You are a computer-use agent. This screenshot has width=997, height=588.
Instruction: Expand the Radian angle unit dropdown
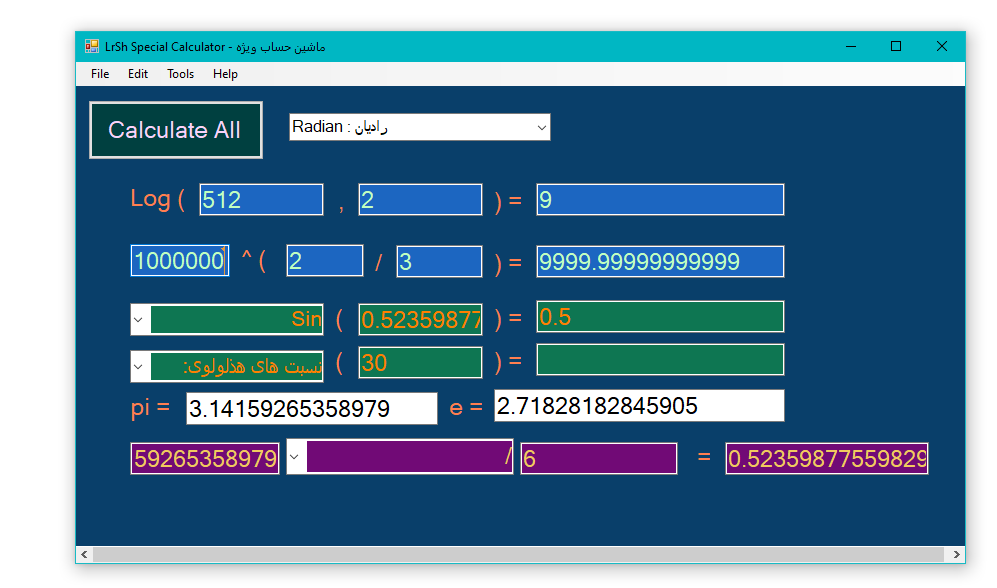tap(541, 127)
